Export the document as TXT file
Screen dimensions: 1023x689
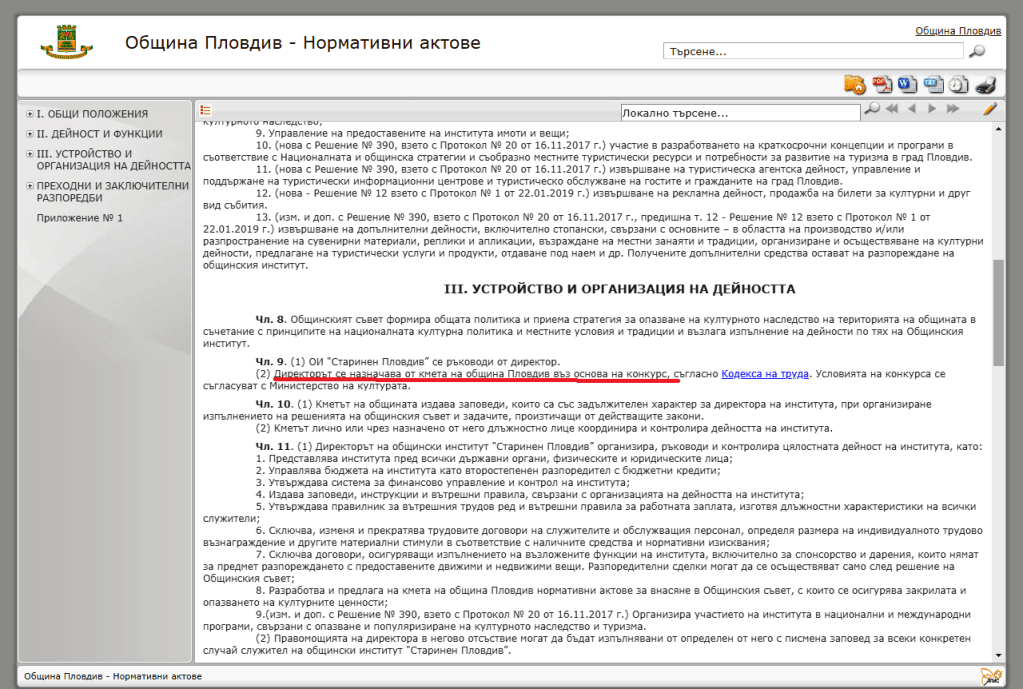[933, 84]
